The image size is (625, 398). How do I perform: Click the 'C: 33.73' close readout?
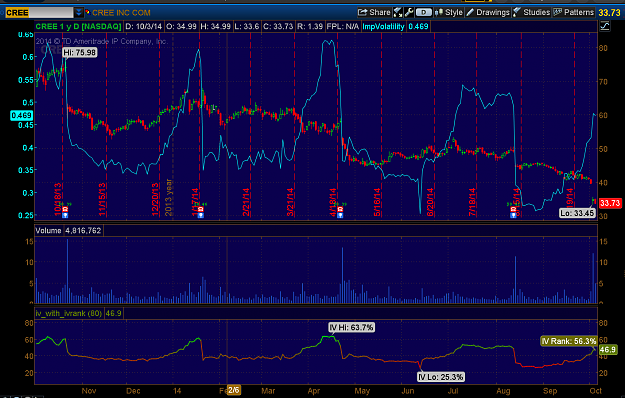click(278, 27)
